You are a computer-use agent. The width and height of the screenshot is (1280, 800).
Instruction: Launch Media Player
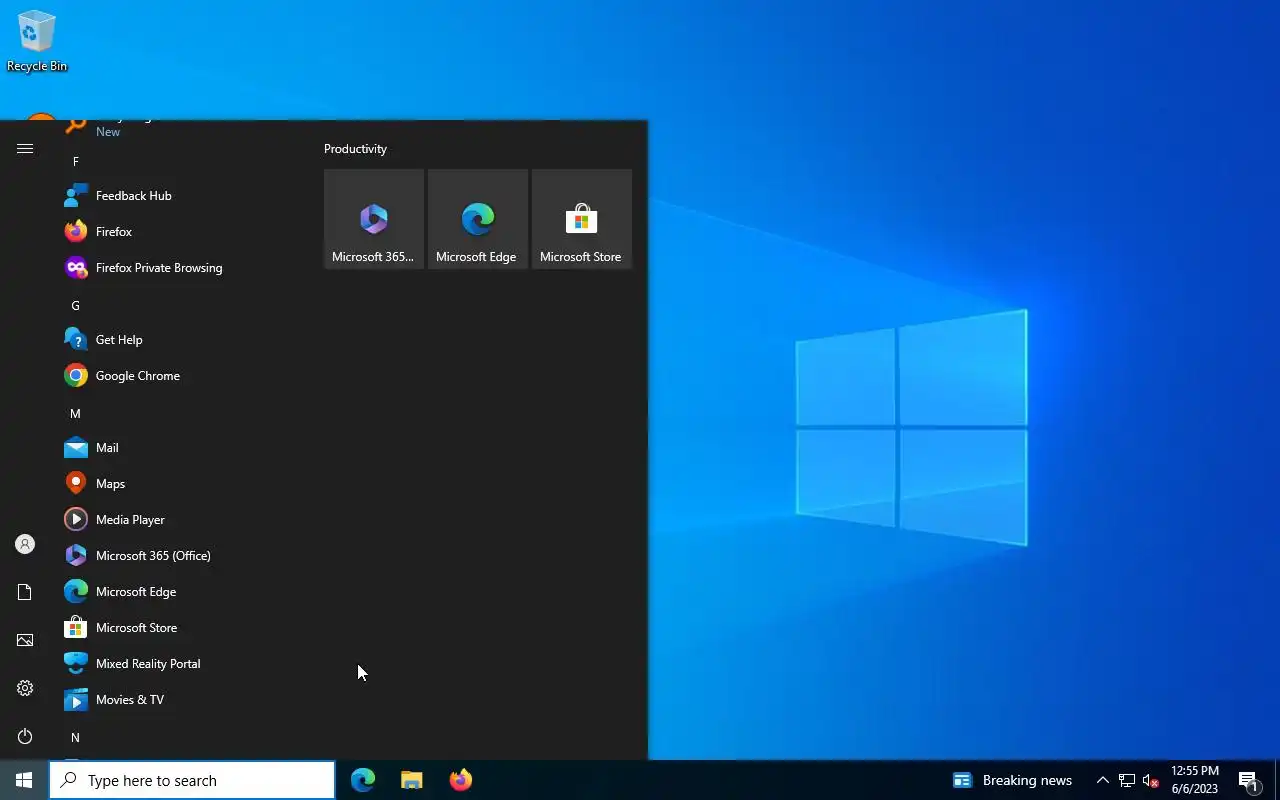click(180, 520)
